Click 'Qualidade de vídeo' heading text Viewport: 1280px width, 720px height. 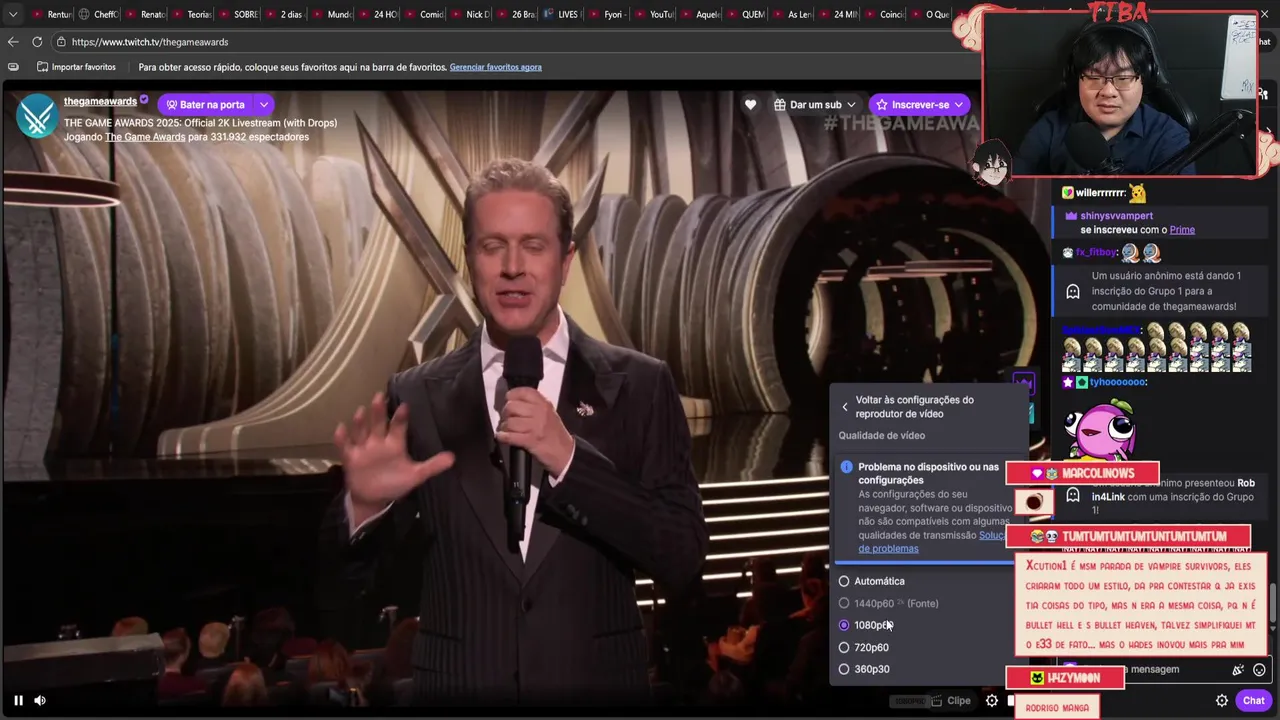pyautogui.click(x=881, y=435)
